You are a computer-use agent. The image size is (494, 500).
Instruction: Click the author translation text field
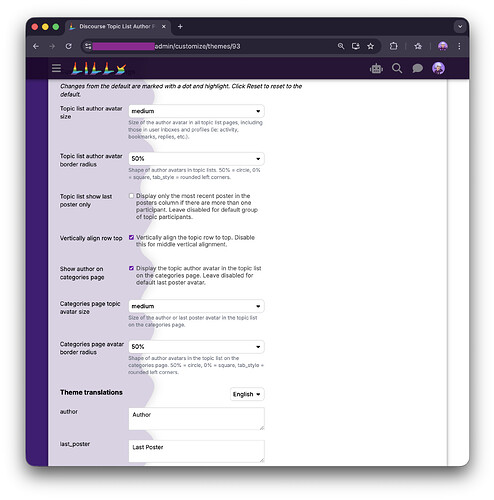tap(196, 419)
